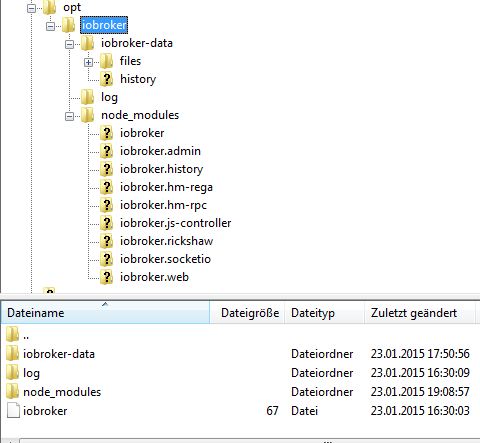Click question-mark icon of iobroker.web
This screenshot has height=443, width=480.
107,277
